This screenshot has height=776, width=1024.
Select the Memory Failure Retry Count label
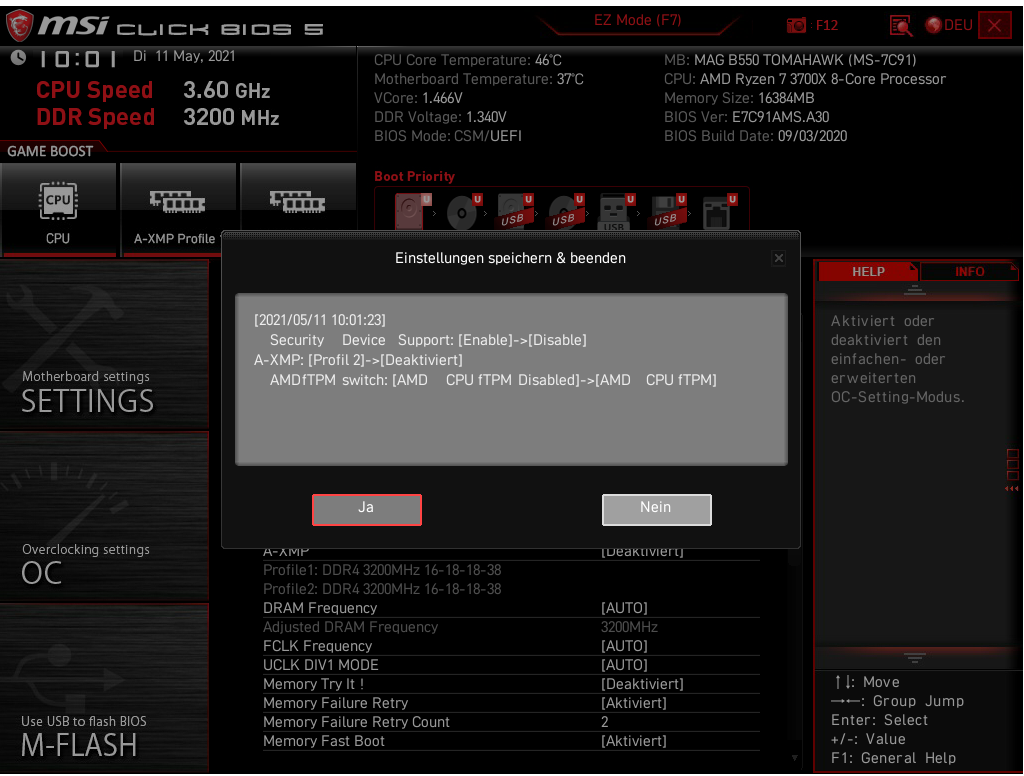pyautogui.click(x=356, y=722)
